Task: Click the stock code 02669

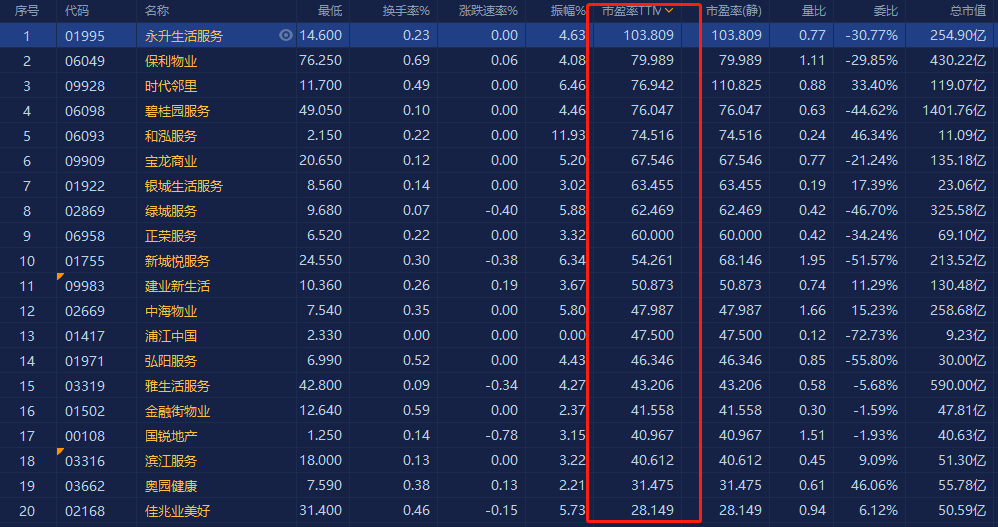Action: [x=85, y=311]
